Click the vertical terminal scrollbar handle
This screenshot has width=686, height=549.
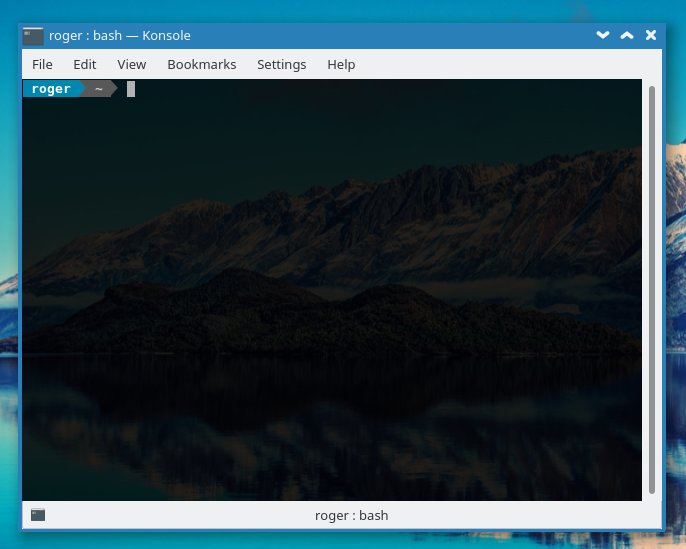click(x=652, y=290)
